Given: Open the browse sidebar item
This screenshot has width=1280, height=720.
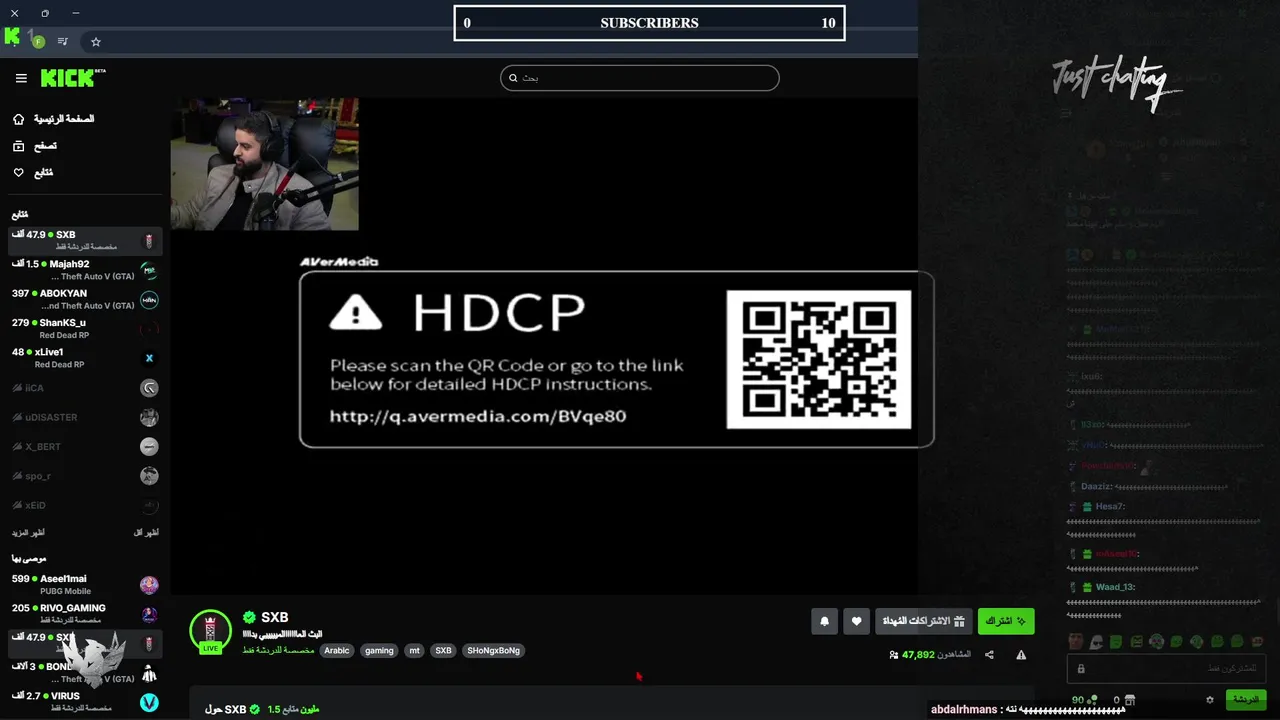Looking at the screenshot, I should click(35, 146).
